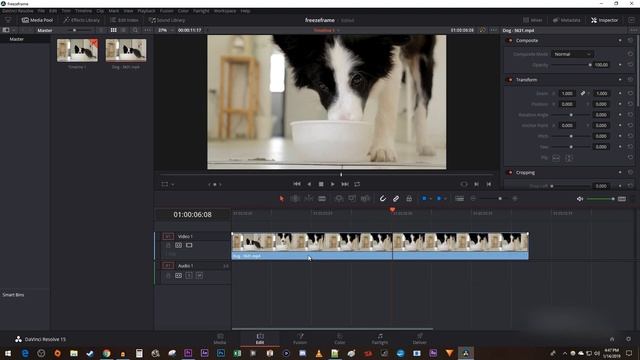Adjust the green volume slider
The image size is (640, 360).
click(x=601, y=199)
